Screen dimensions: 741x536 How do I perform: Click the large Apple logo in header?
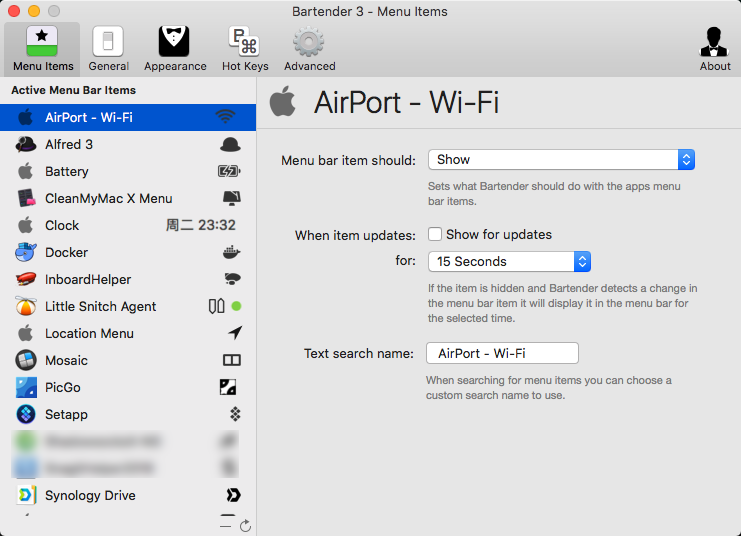tap(283, 101)
